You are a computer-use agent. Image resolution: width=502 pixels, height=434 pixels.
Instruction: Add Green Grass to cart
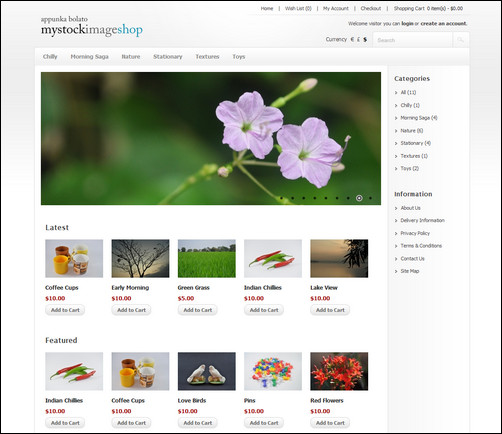(x=198, y=310)
